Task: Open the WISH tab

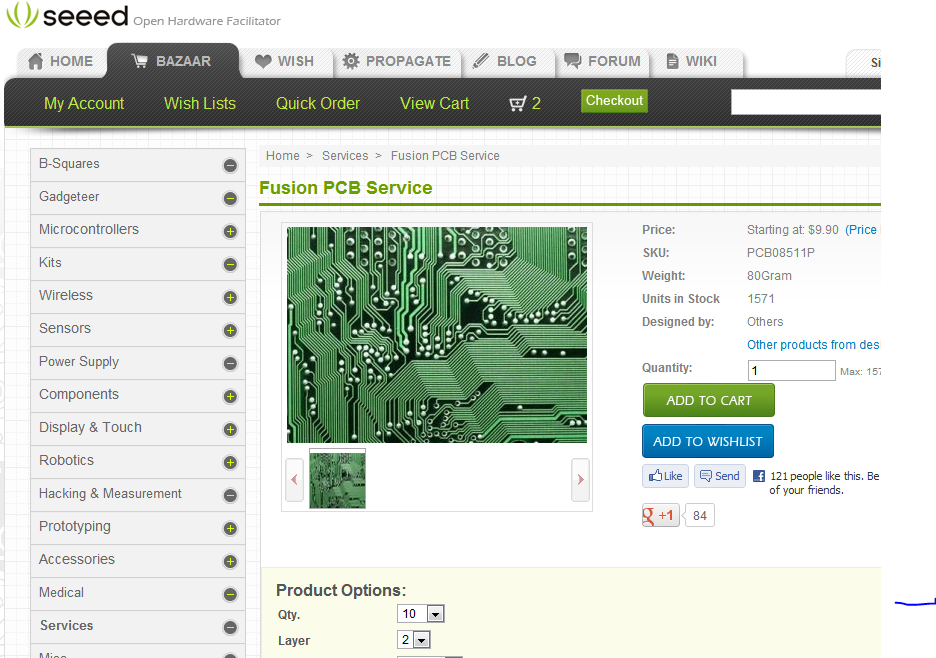Action: tap(285, 62)
